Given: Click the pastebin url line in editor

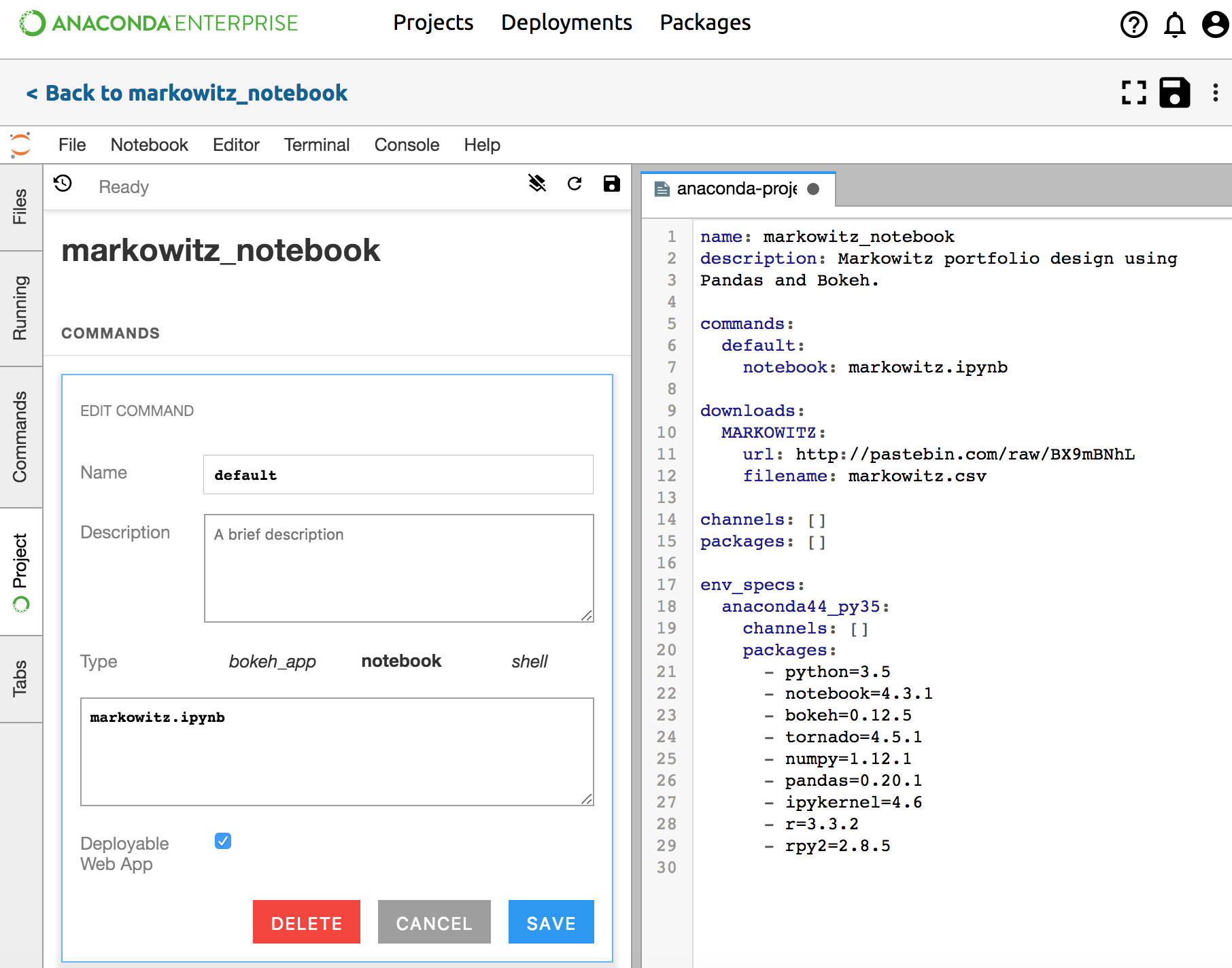Looking at the screenshot, I should click(x=939, y=454).
